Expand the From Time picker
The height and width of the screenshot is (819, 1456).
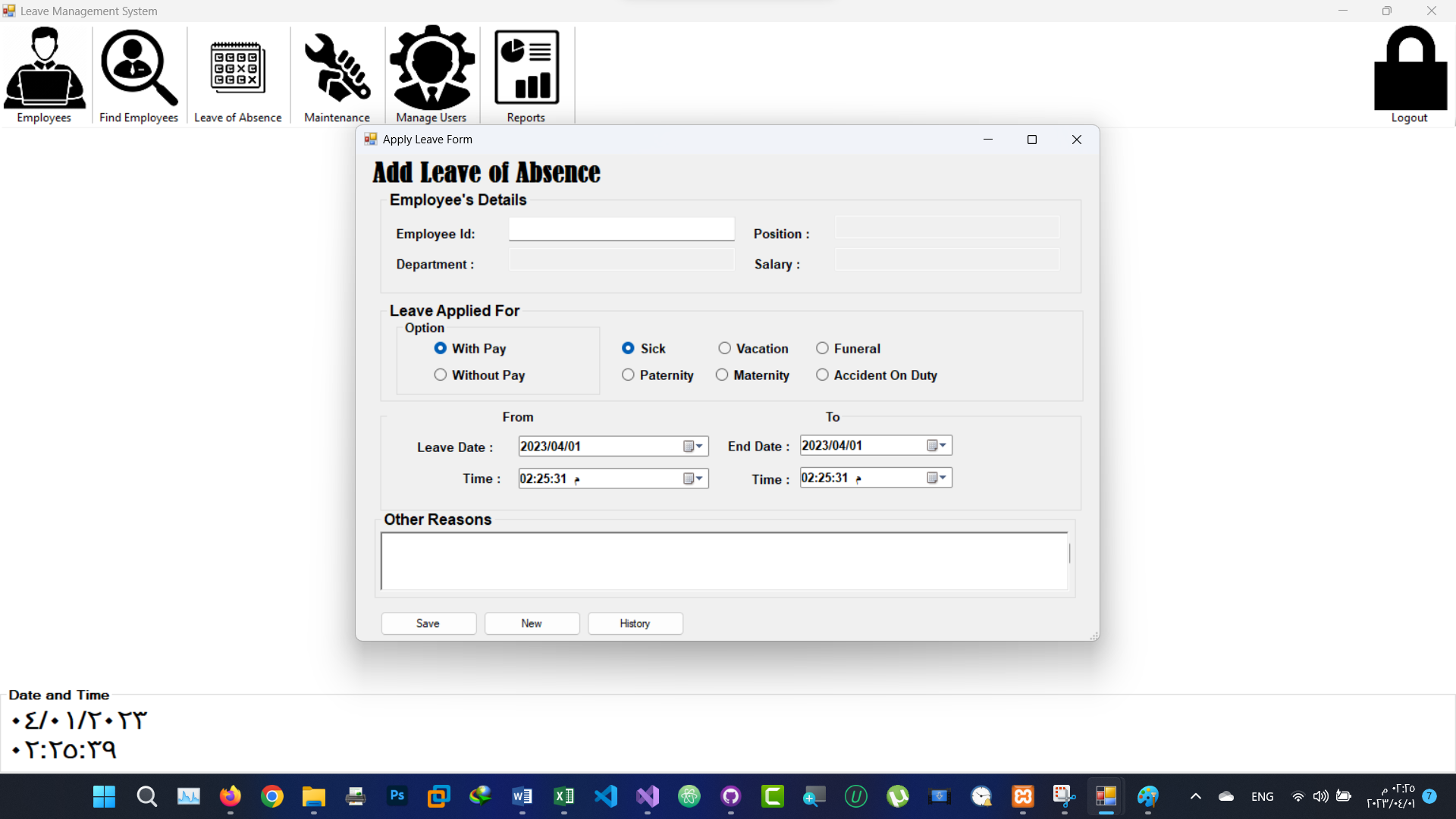697,479
